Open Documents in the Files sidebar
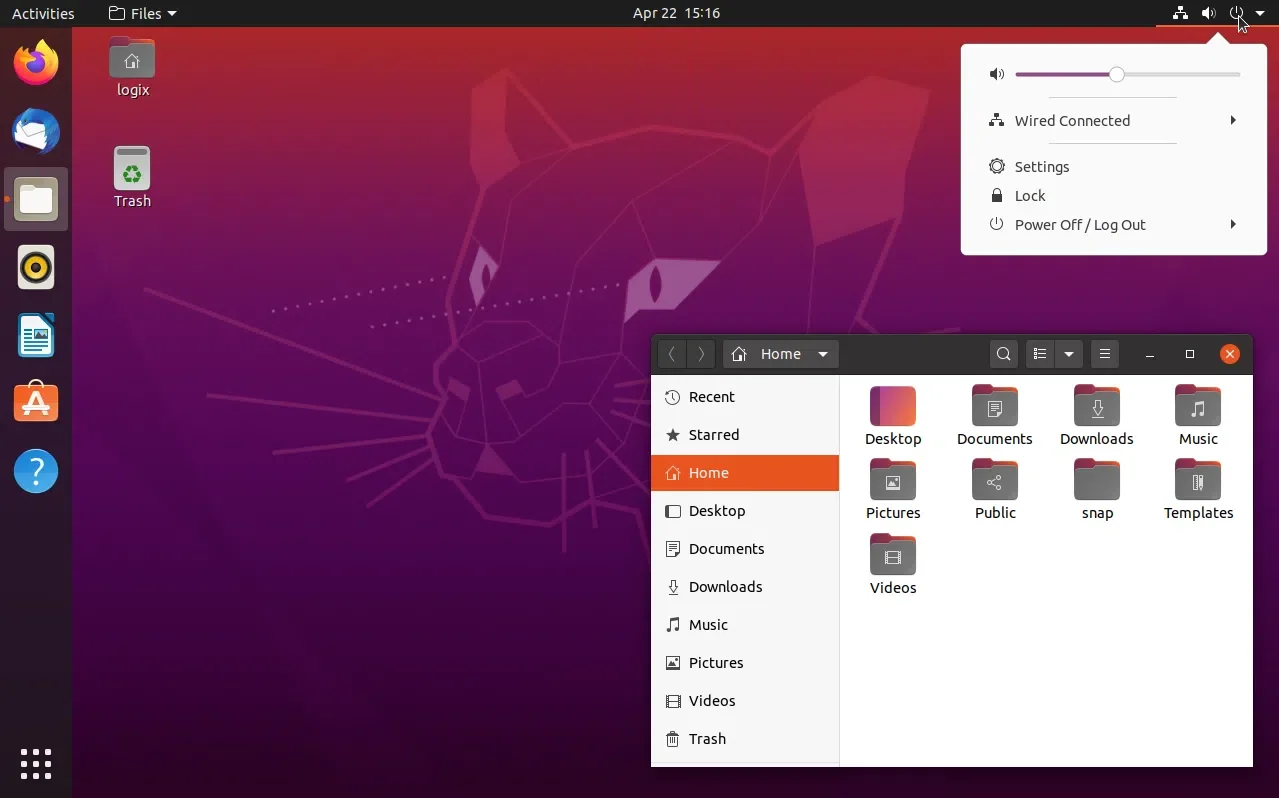Image resolution: width=1279 pixels, height=798 pixels. pos(745,549)
